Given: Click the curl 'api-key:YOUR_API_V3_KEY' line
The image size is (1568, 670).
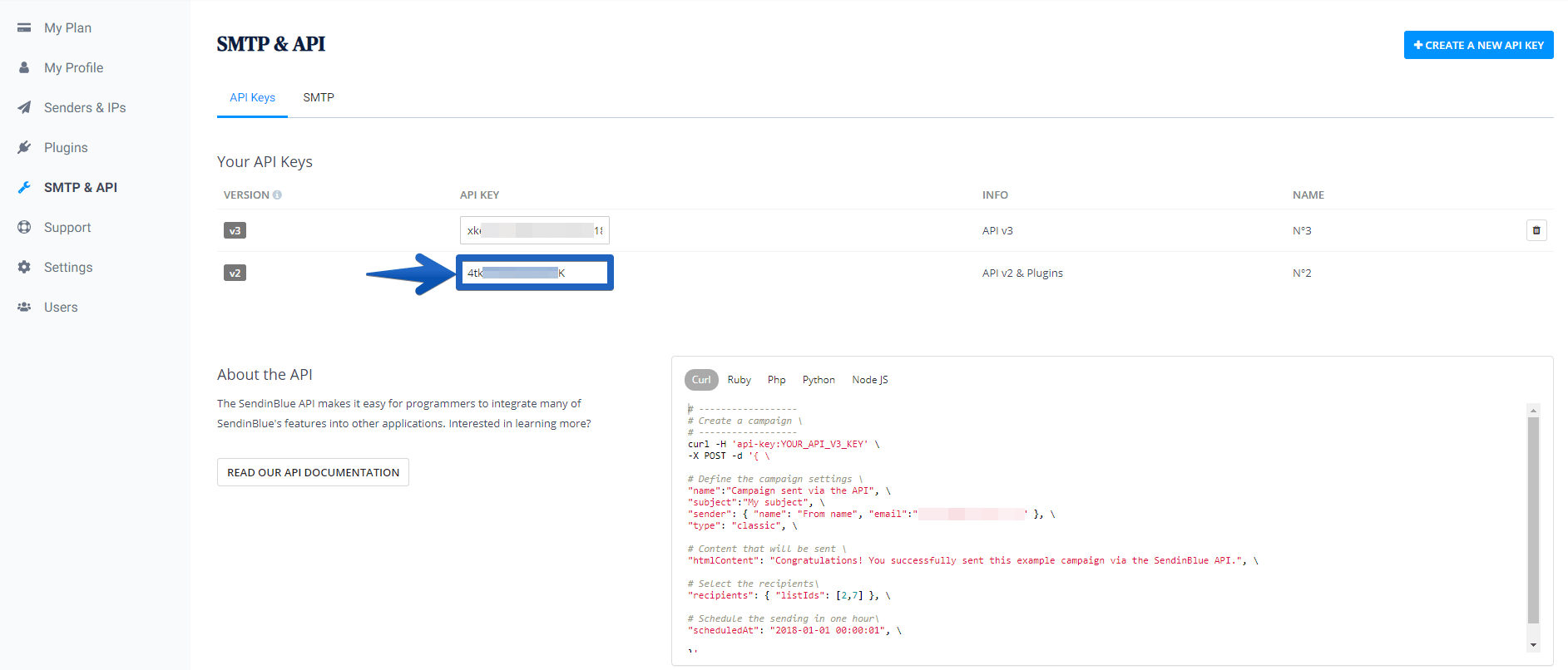Looking at the screenshot, I should (x=784, y=444).
